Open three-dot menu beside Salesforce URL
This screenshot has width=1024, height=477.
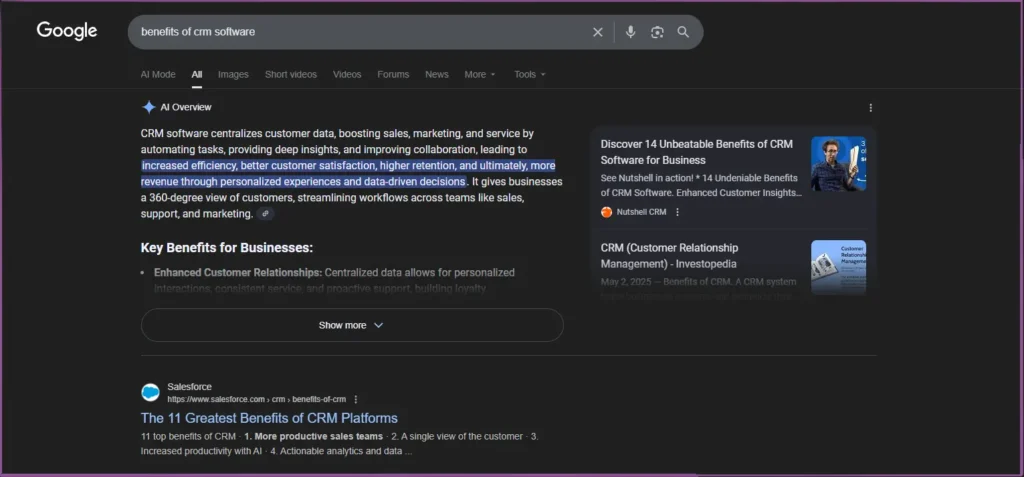pos(356,399)
